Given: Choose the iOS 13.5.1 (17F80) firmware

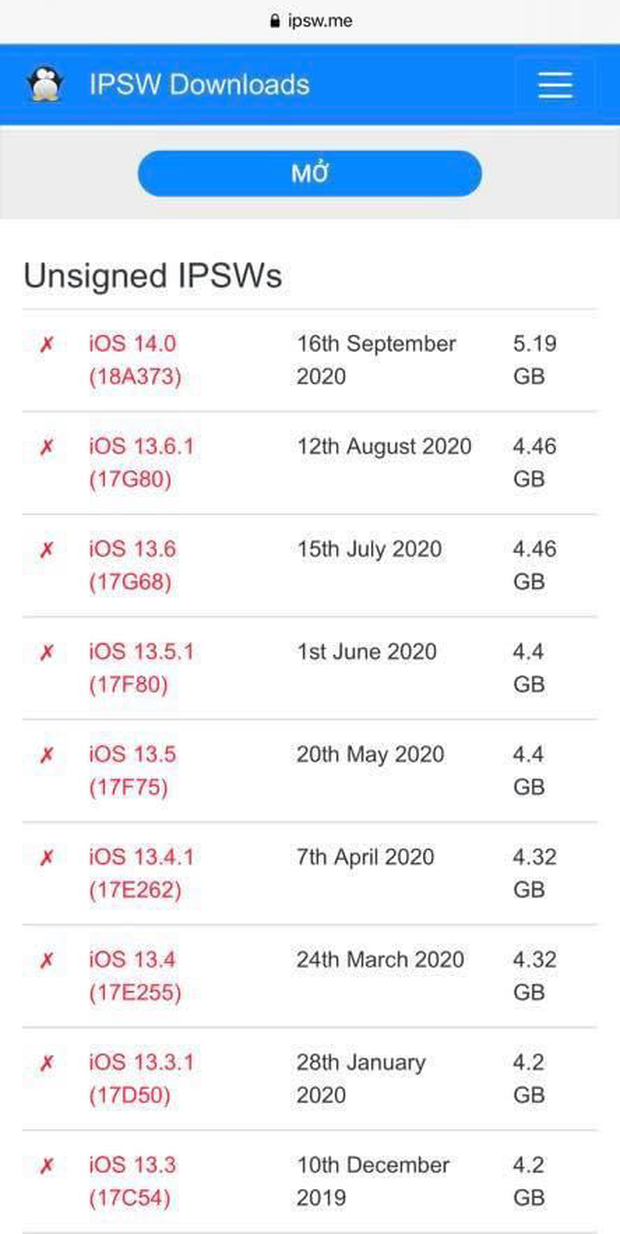Looking at the screenshot, I should 140,668.
